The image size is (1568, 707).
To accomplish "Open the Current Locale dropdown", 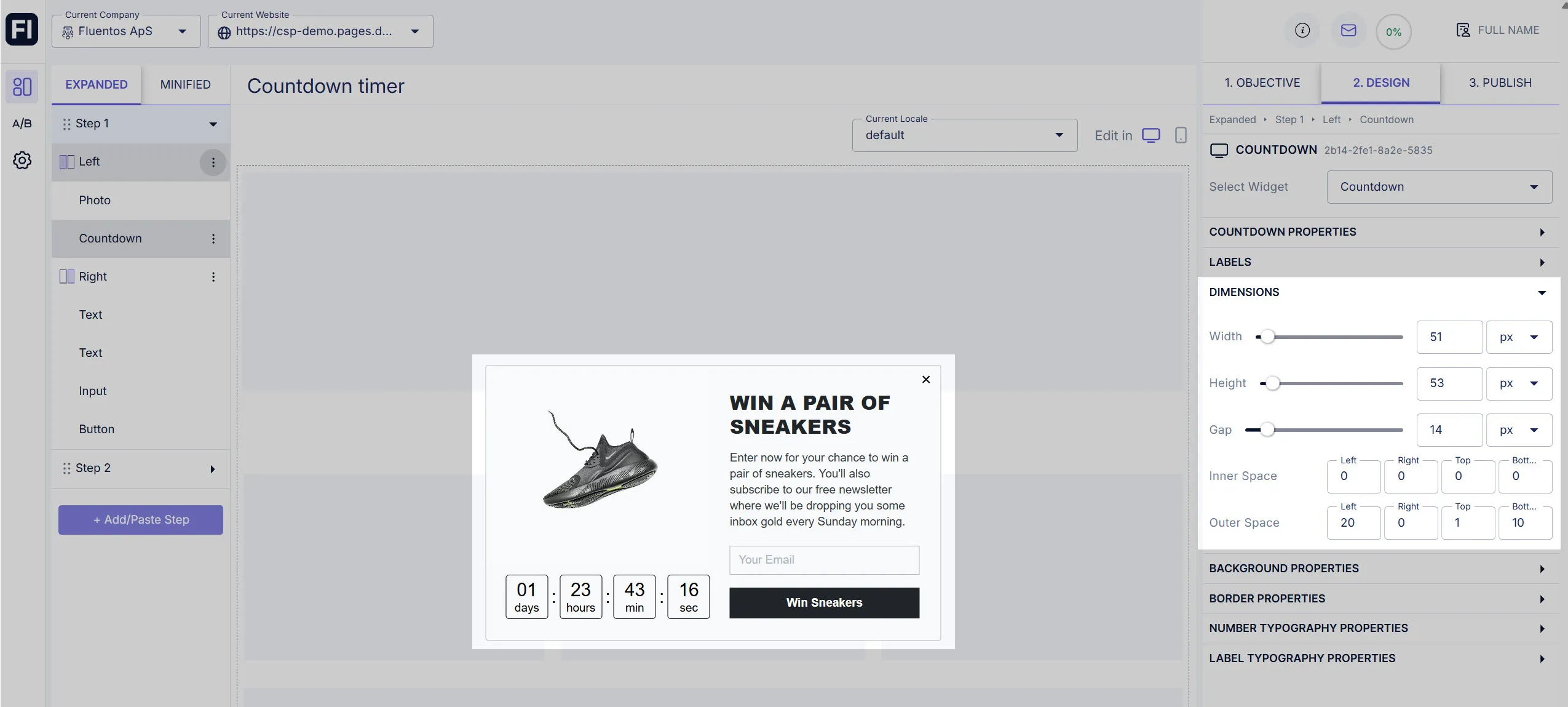I will 964,135.
